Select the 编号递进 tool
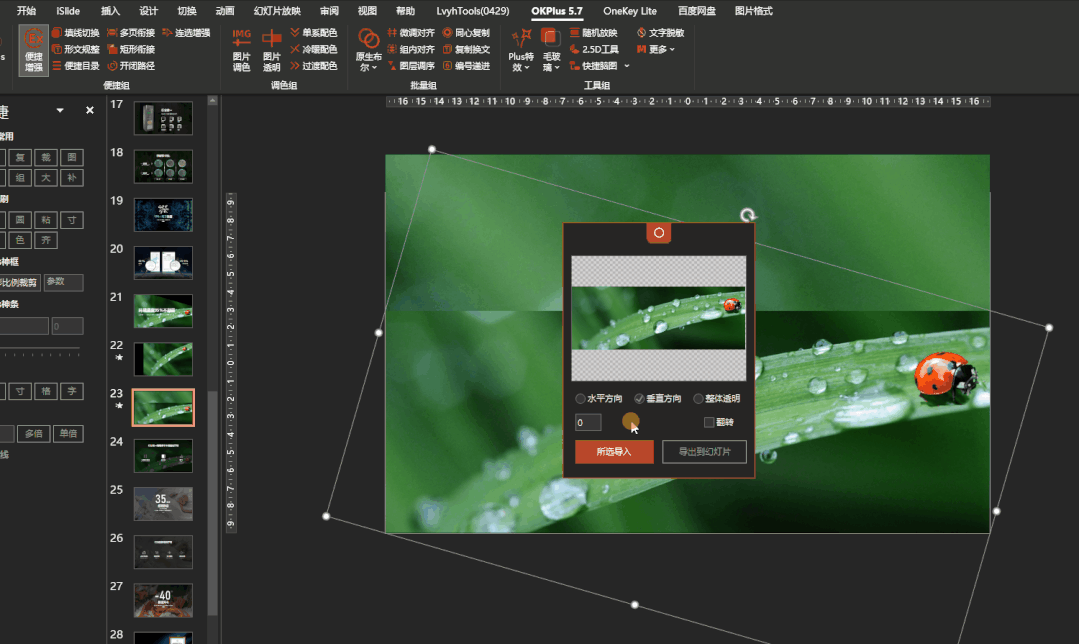This screenshot has height=644, width=1079. 466,65
